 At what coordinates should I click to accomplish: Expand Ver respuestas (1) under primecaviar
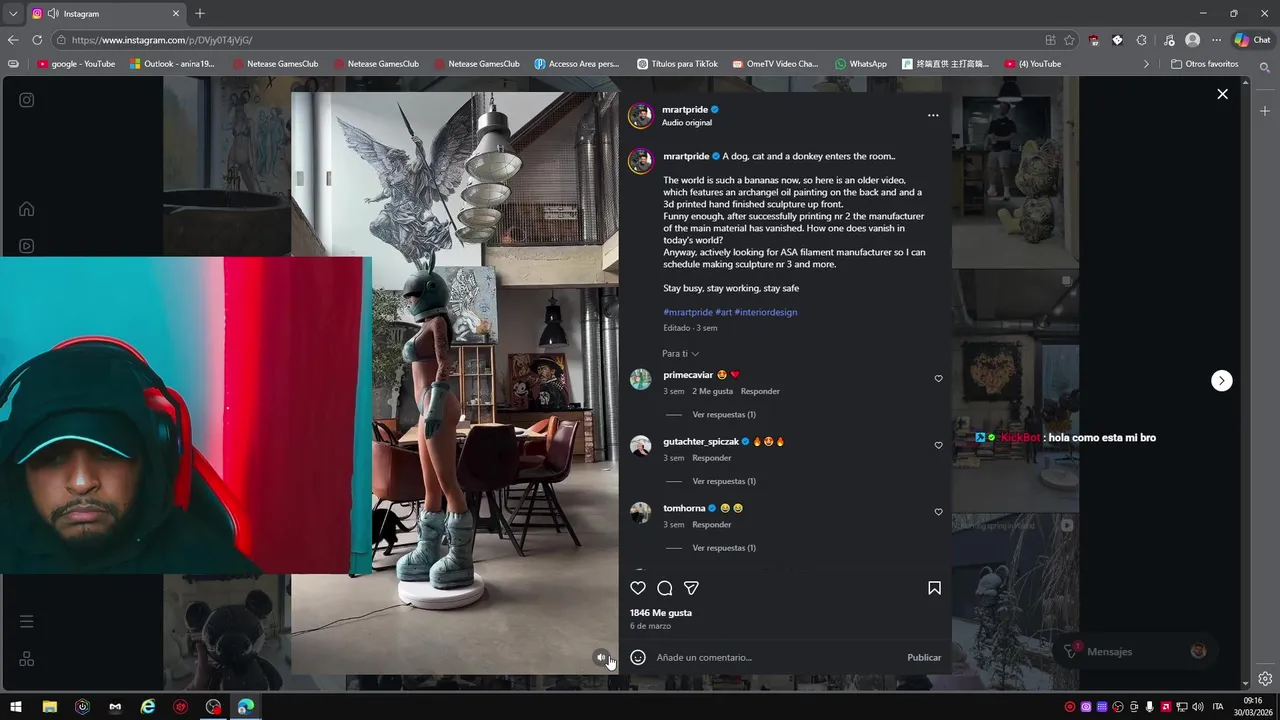pyautogui.click(x=724, y=415)
